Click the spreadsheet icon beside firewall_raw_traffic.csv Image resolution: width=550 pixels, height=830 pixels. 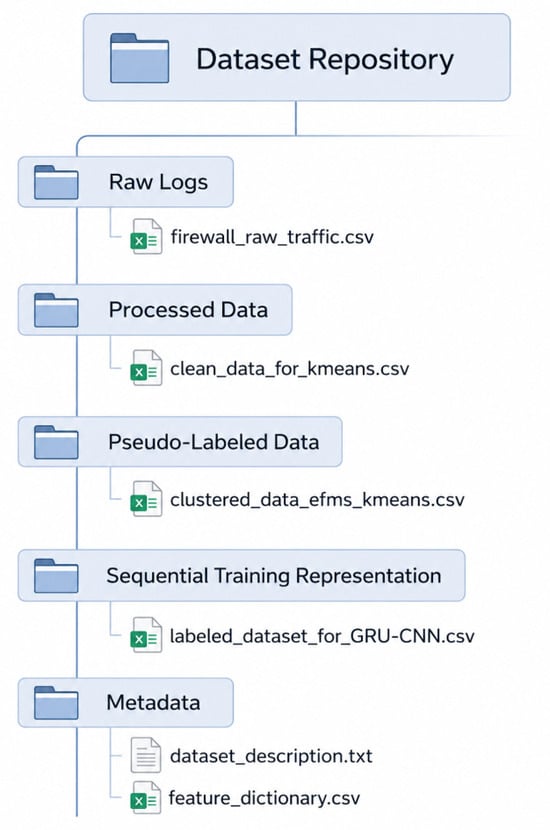point(146,237)
